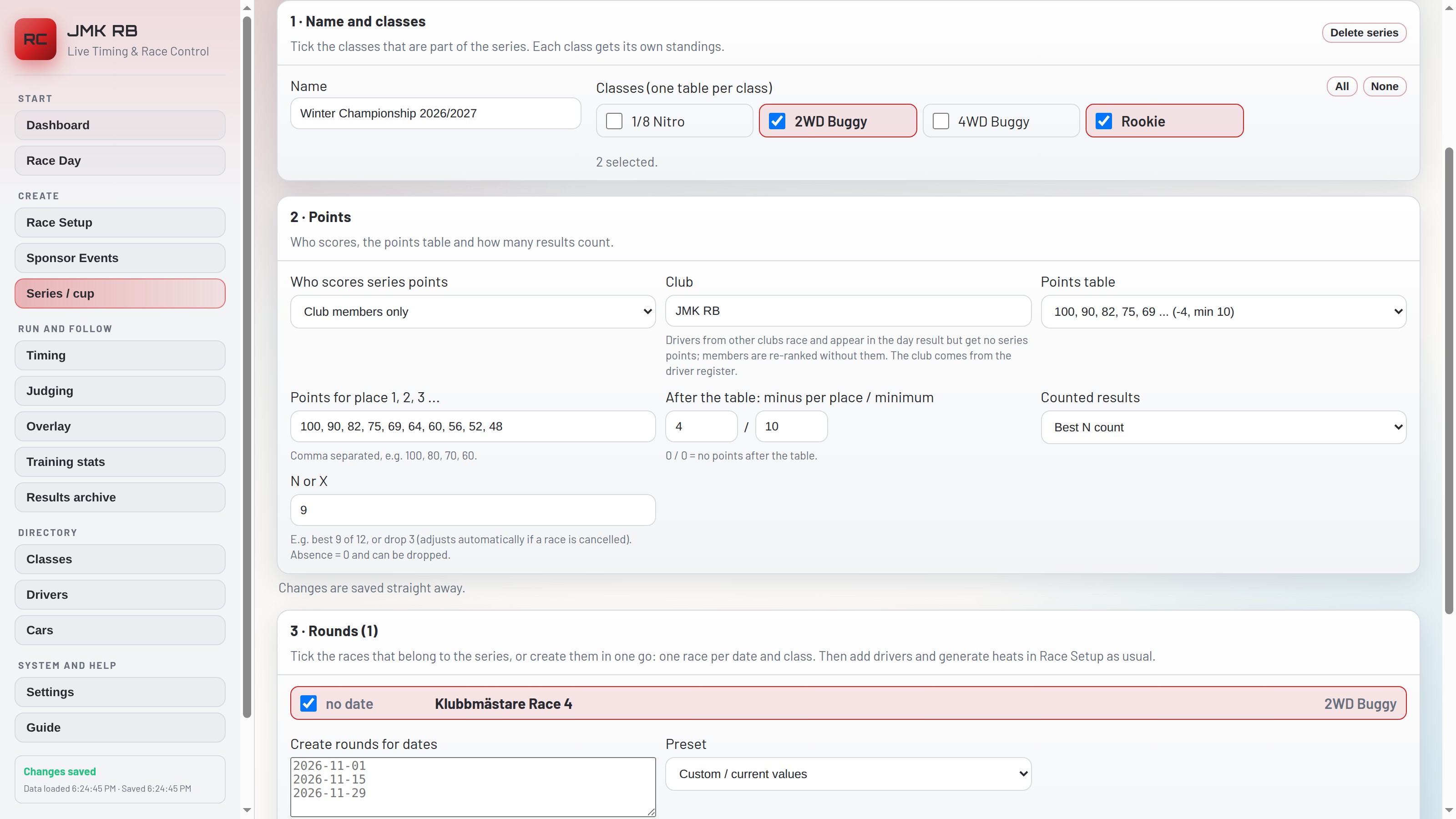
Task: Click the minimum points field
Action: pos(791,427)
